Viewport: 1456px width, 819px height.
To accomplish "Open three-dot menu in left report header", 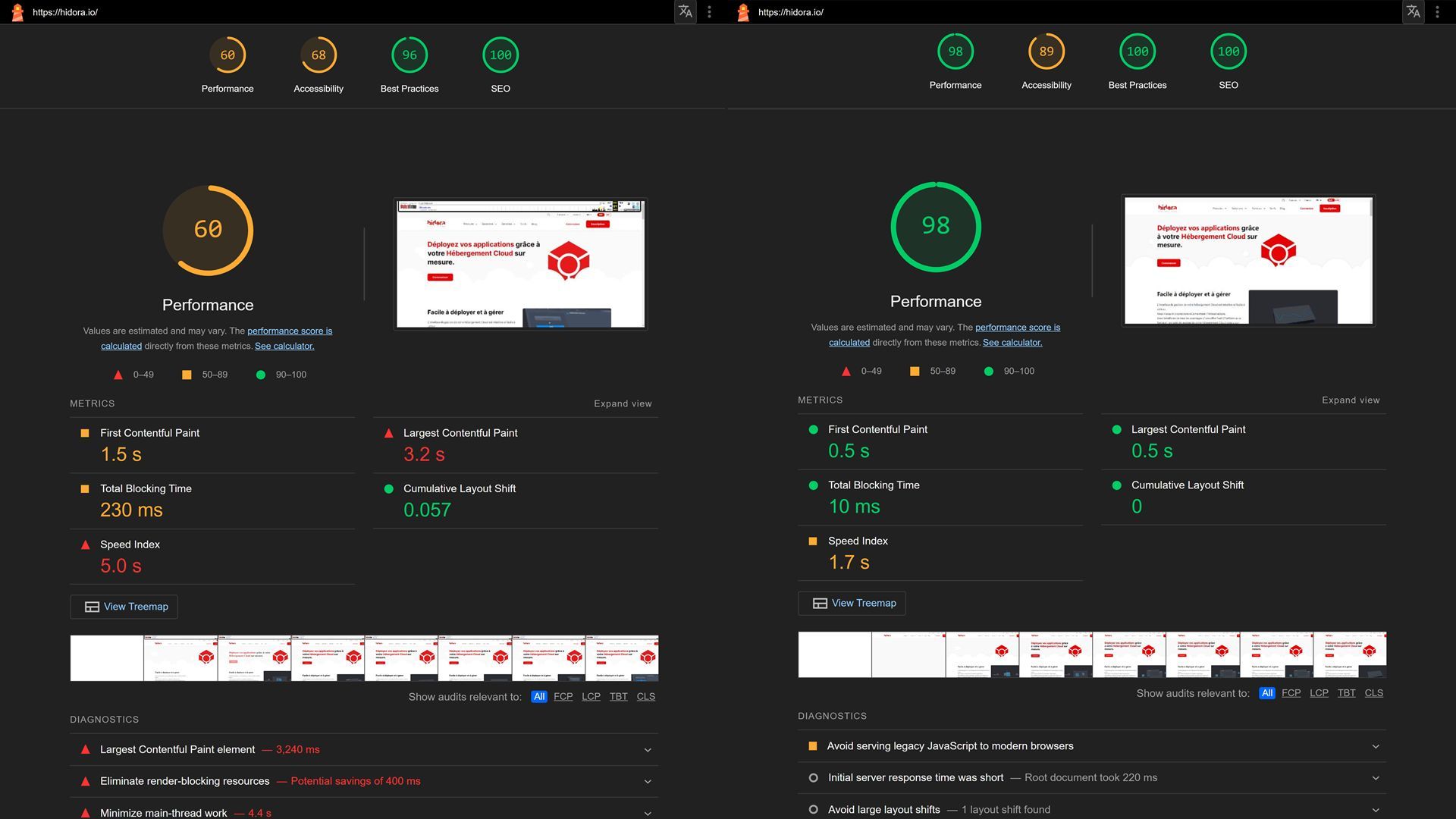I will pos(709,11).
